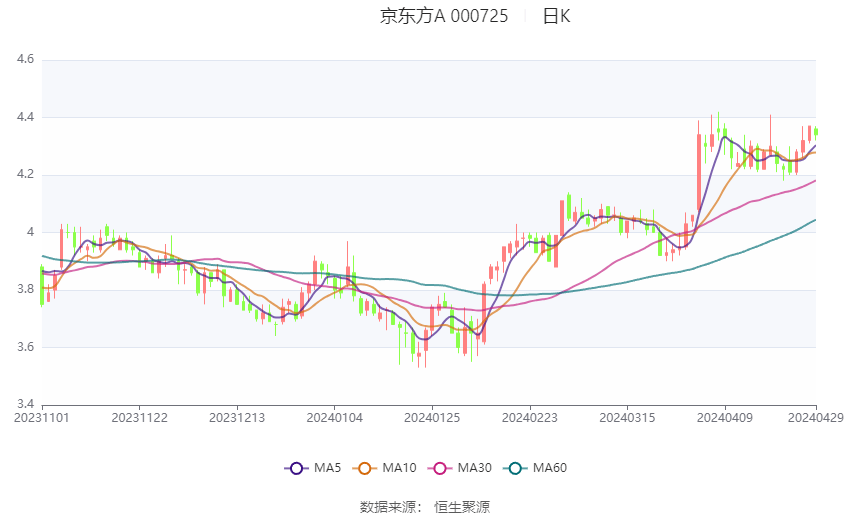Toggle the MA10 legend series
The width and height of the screenshot is (850, 517).
click(x=384, y=468)
